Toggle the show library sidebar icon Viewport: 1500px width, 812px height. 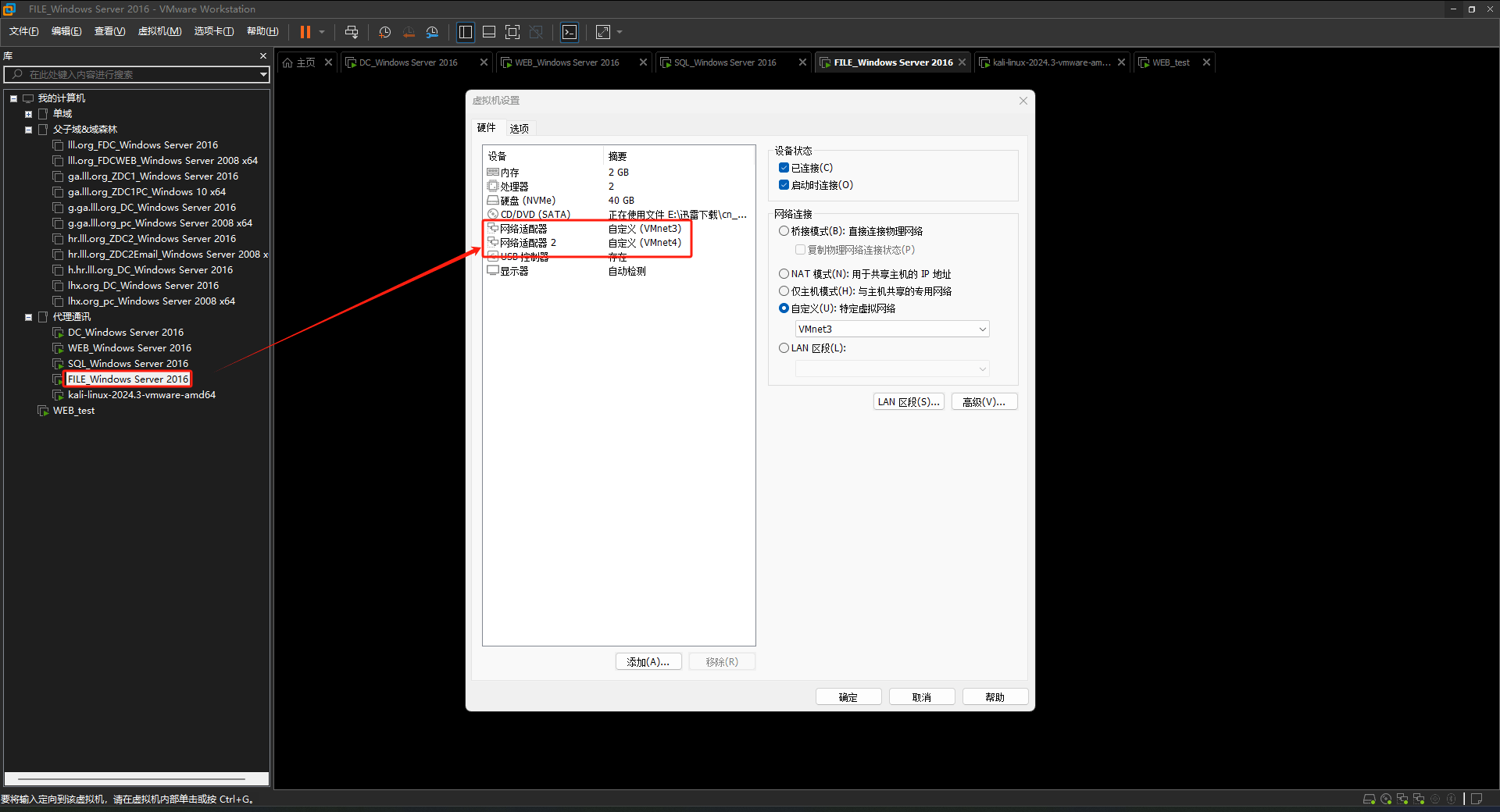tap(466, 32)
